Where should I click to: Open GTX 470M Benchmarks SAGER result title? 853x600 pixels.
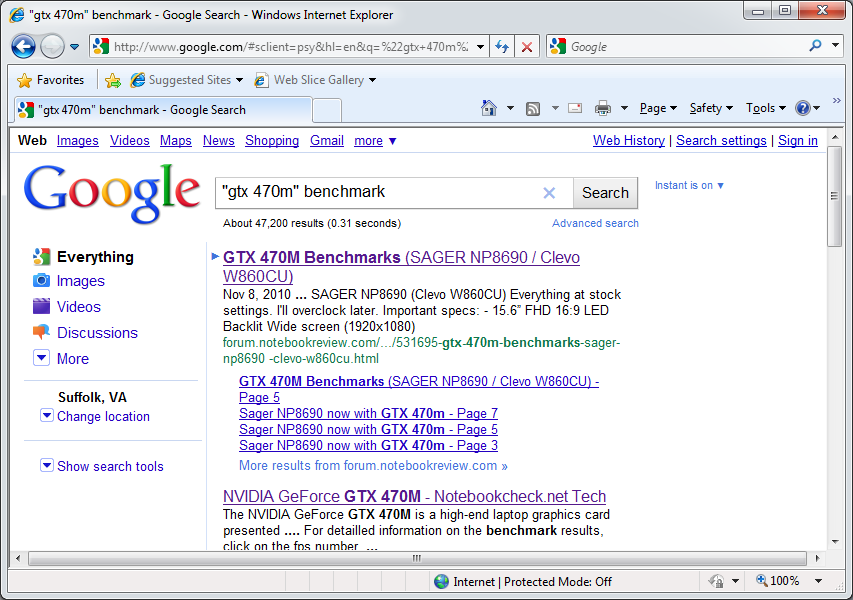coord(401,267)
